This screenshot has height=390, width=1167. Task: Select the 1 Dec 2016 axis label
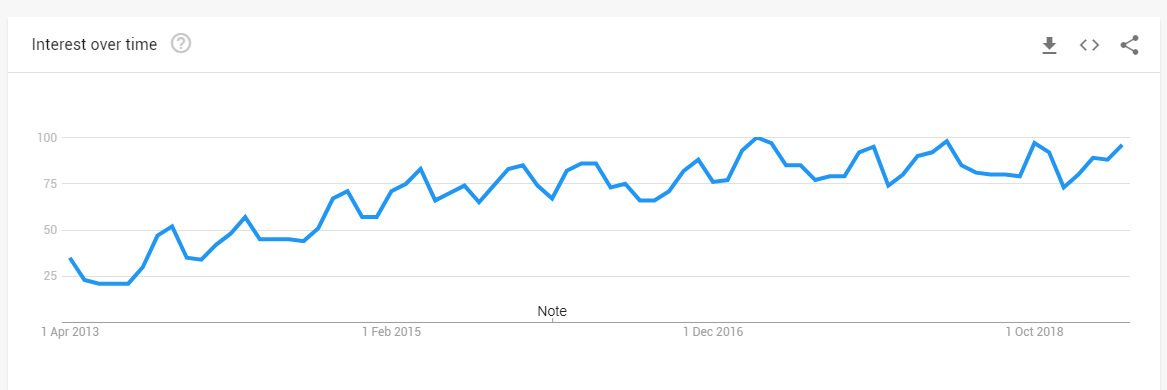(x=713, y=332)
